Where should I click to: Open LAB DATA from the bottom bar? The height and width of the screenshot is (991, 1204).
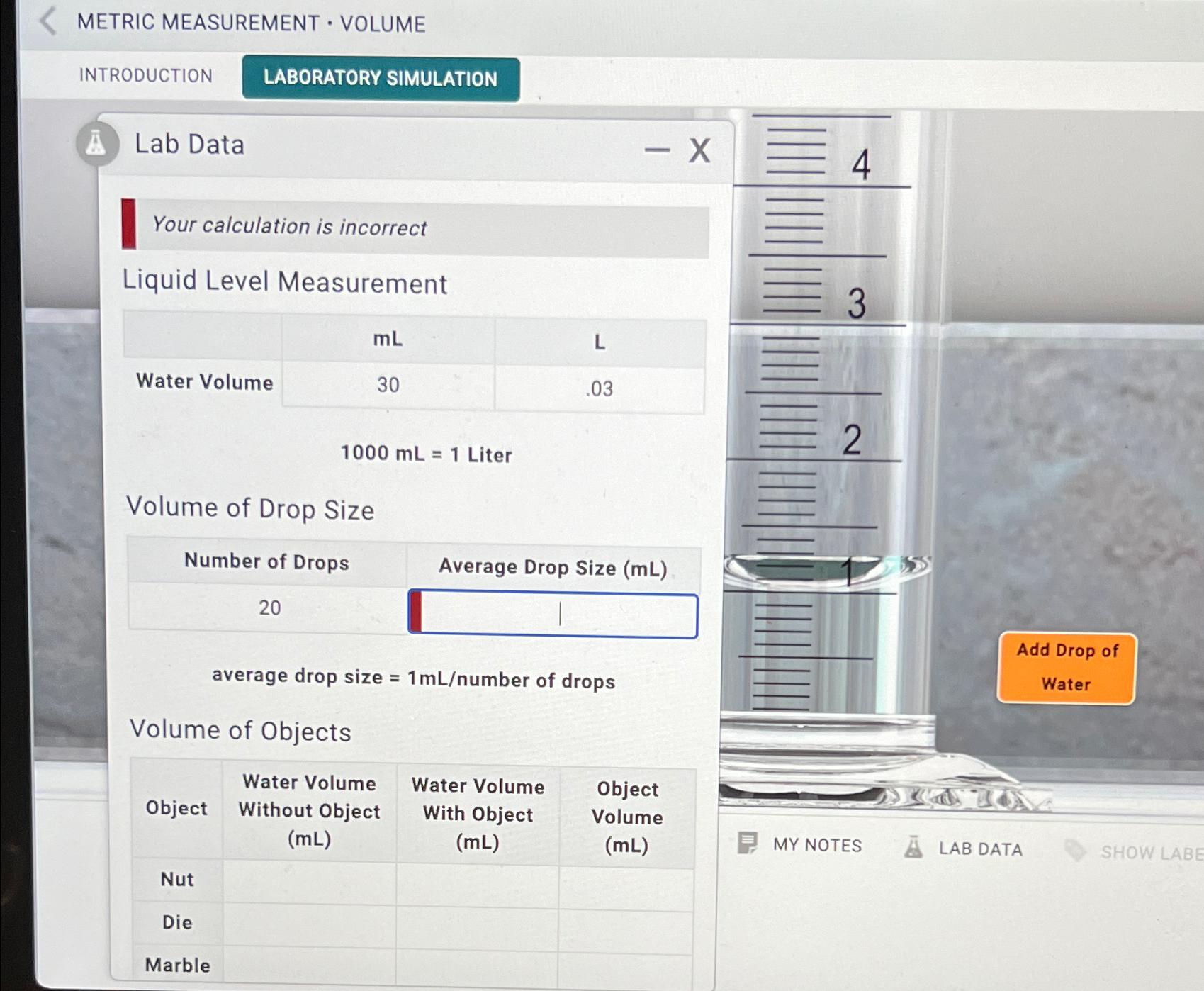pos(980,849)
